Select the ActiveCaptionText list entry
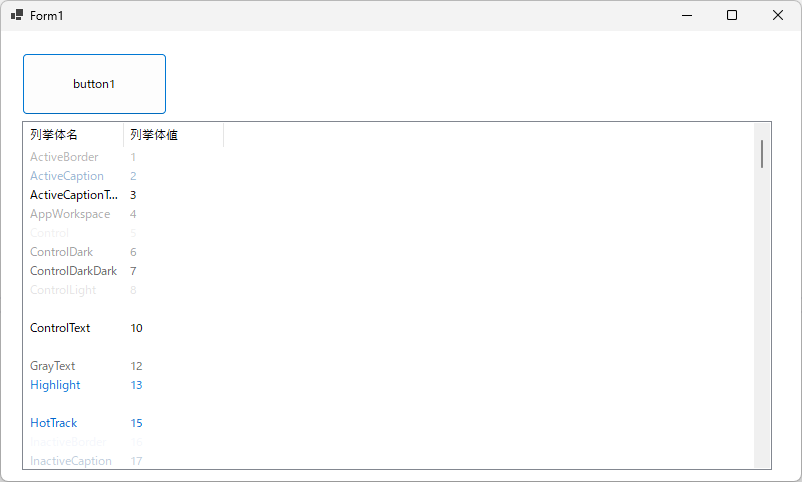Image resolution: width=802 pixels, height=482 pixels. tap(73, 195)
